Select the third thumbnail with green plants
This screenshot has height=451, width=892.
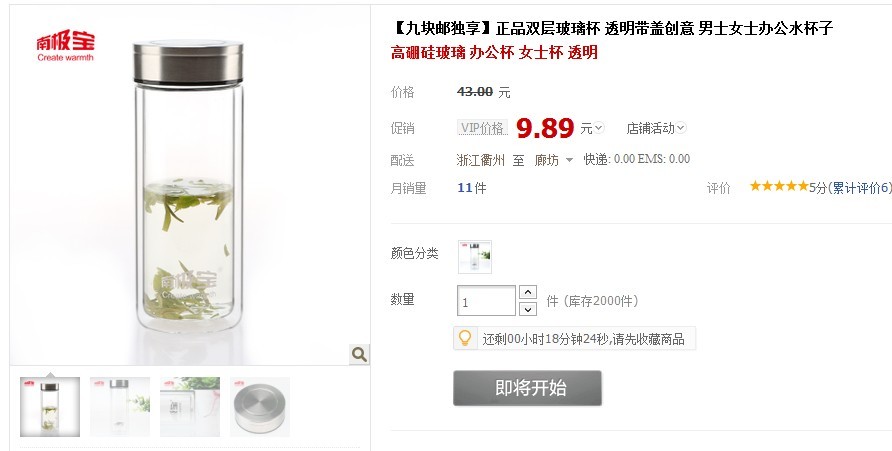point(190,407)
